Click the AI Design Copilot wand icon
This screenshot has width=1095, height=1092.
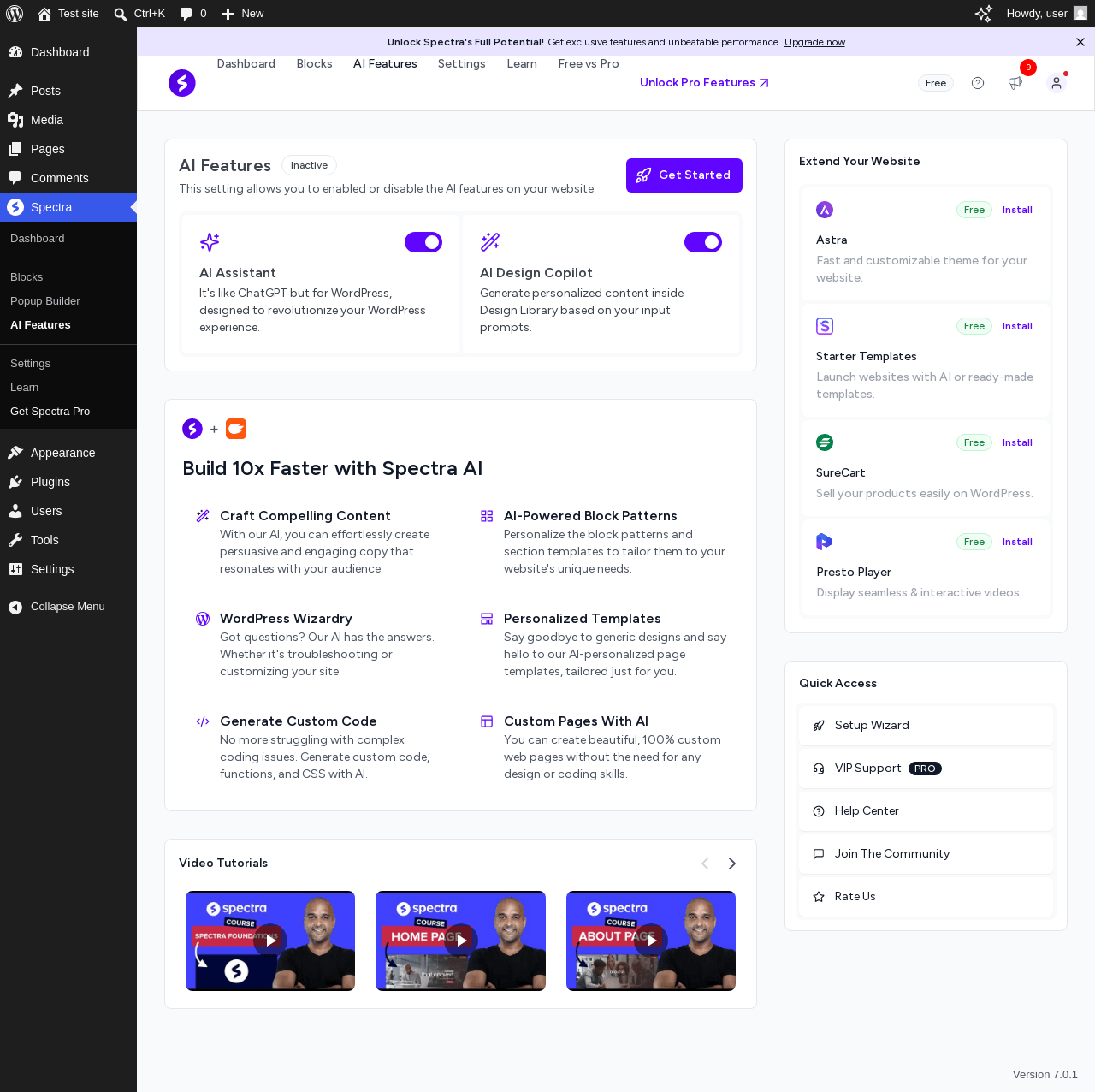tap(490, 242)
